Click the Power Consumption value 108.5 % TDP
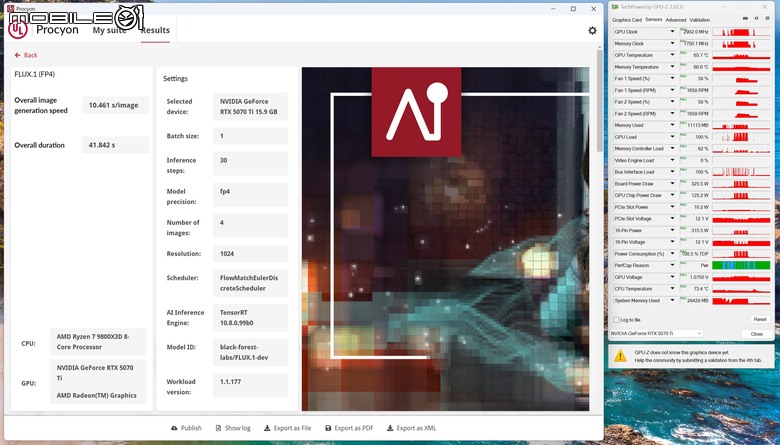The width and height of the screenshot is (780, 445). click(x=694, y=254)
